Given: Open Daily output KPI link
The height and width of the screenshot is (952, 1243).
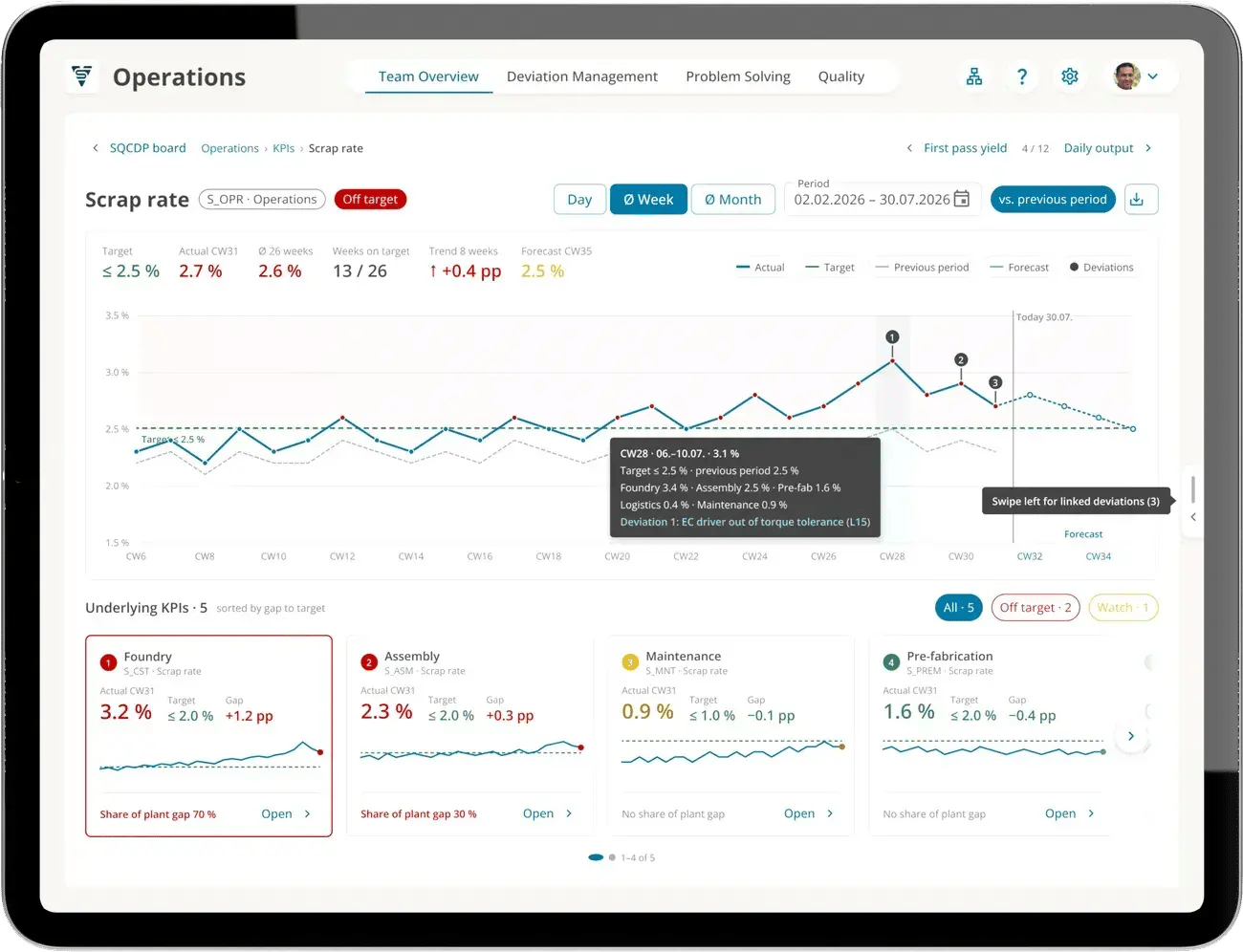Looking at the screenshot, I should [x=1099, y=148].
